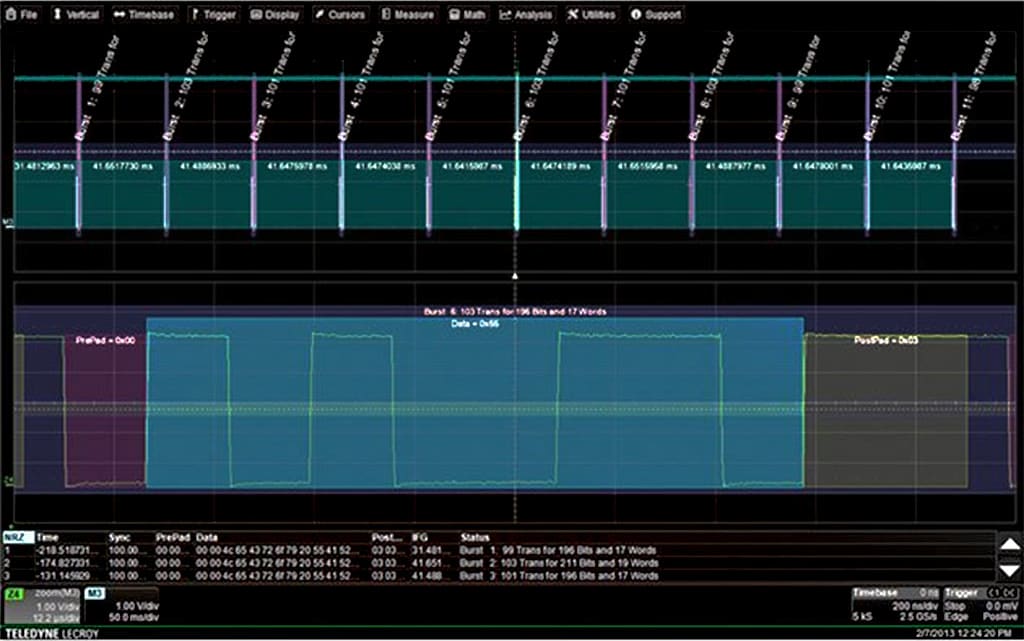This screenshot has width=1024, height=641.
Task: Click the decode table up arrow
Action: click(1010, 544)
